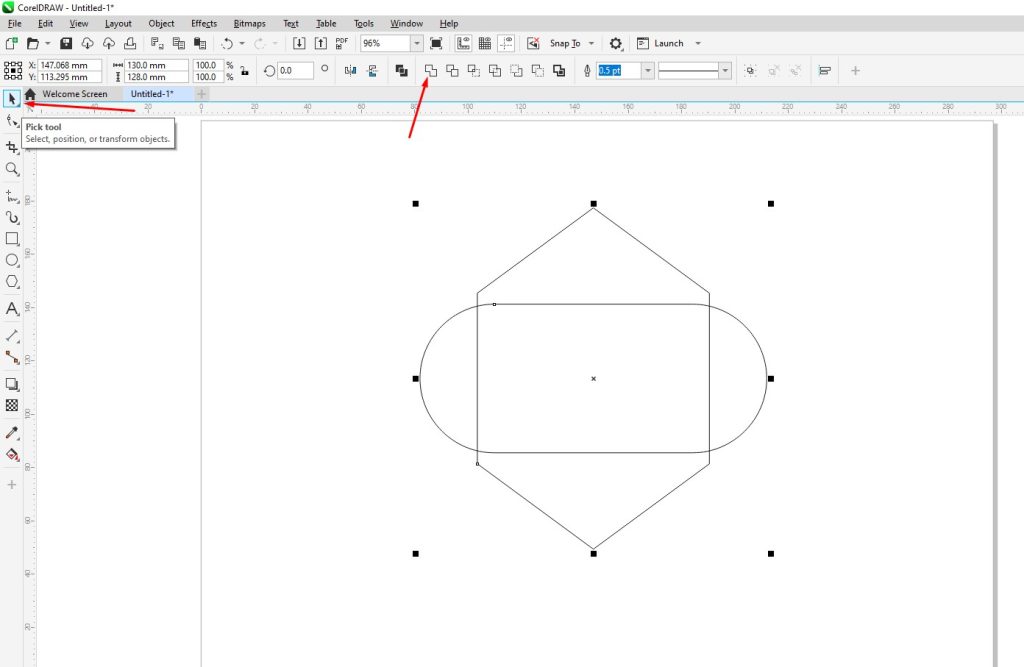Click the Save floppy disk icon
Viewport: 1024px width, 667px height.
[66, 44]
